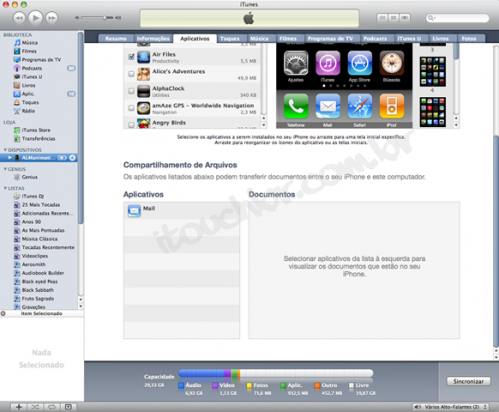Check the Alice's Adventures app checkbox
The height and width of the screenshot is (412, 499).
click(131, 74)
